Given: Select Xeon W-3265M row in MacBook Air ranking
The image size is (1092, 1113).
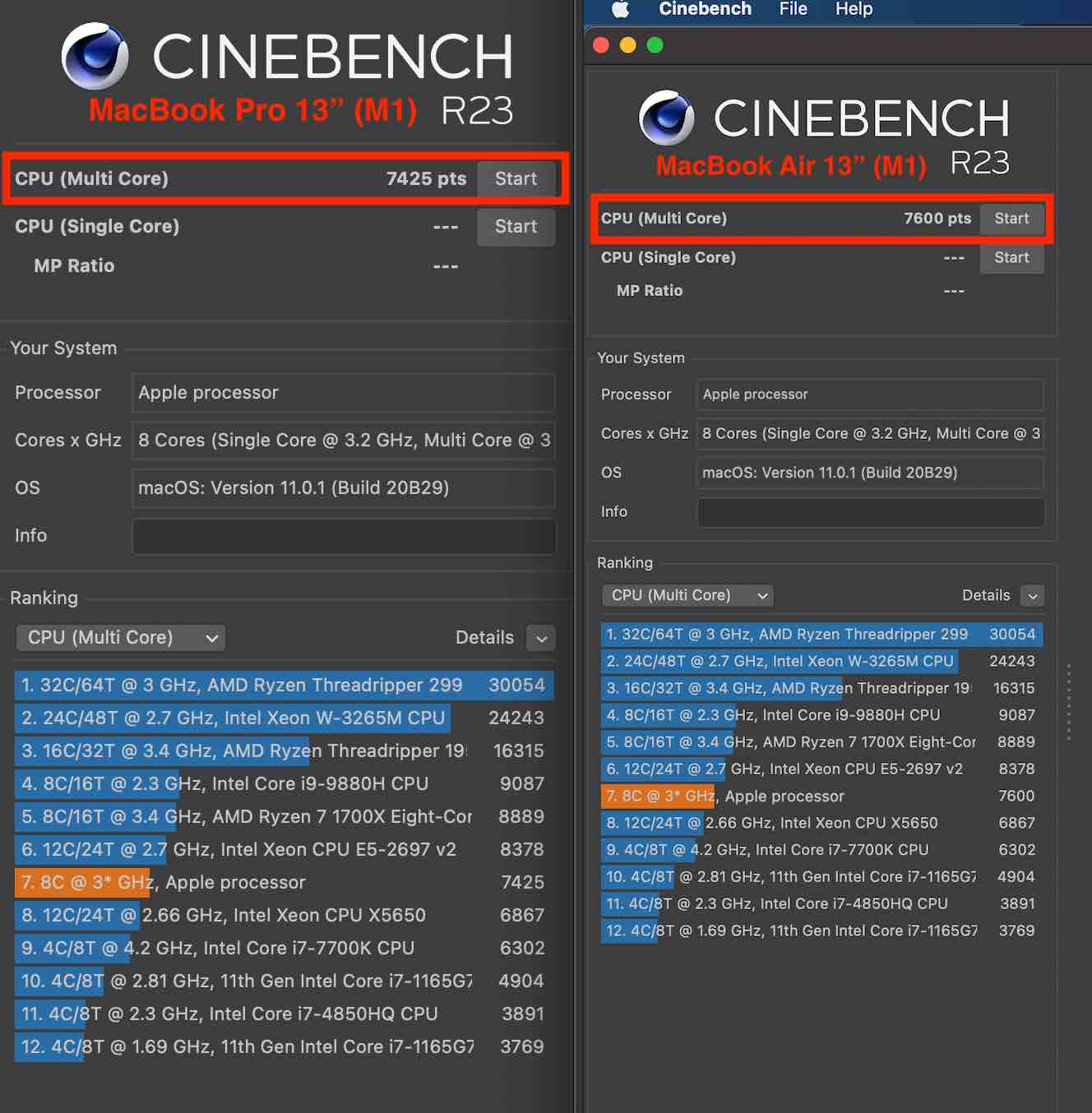Looking at the screenshot, I should click(x=822, y=662).
